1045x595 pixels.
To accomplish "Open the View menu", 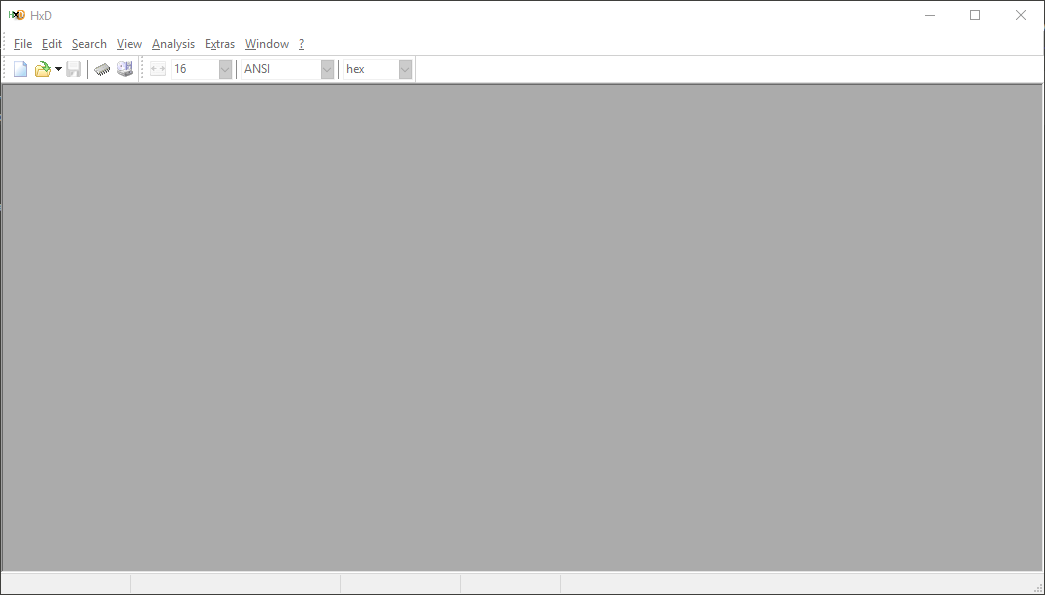I will tap(129, 44).
